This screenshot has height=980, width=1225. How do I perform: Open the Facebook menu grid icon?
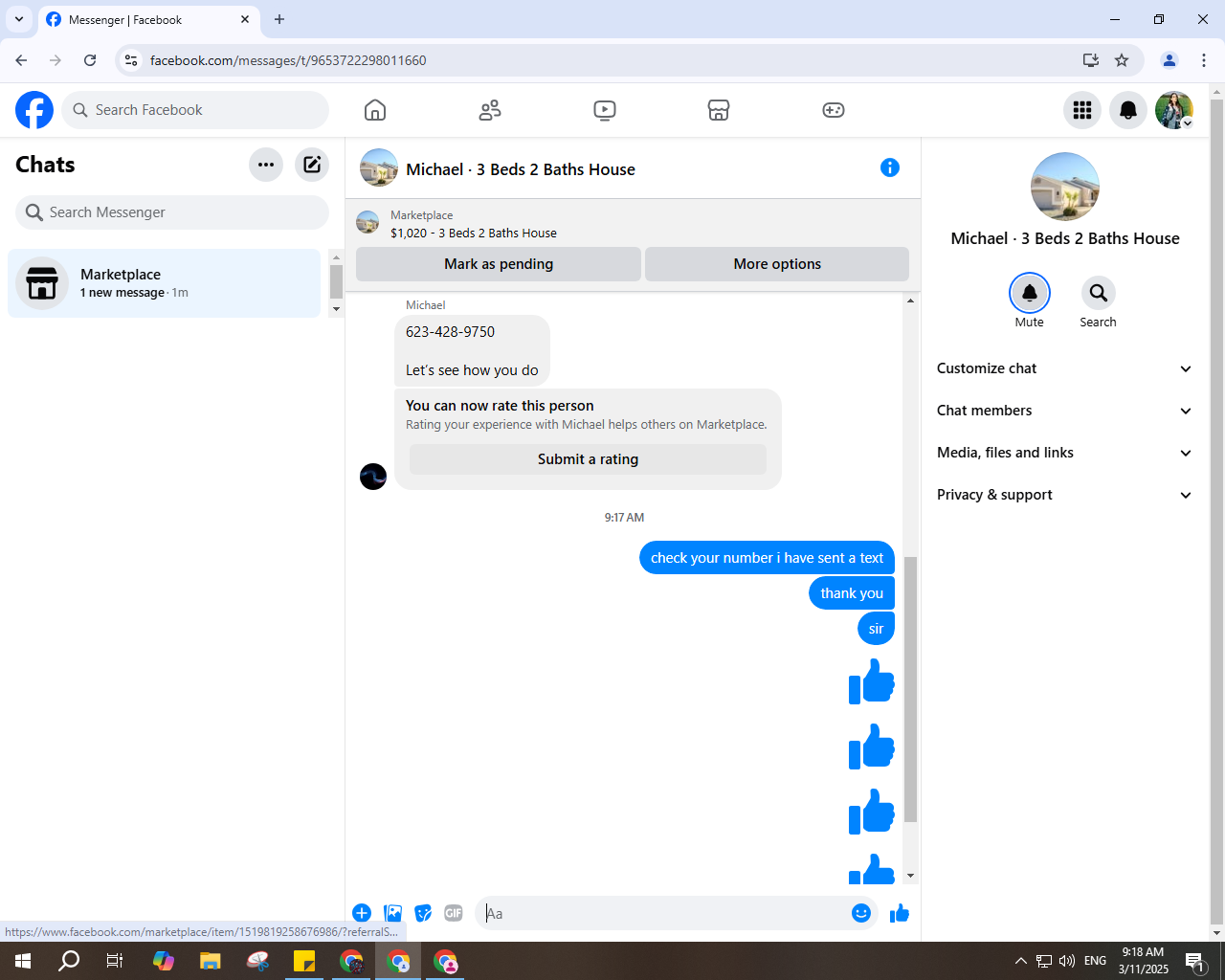(1082, 110)
